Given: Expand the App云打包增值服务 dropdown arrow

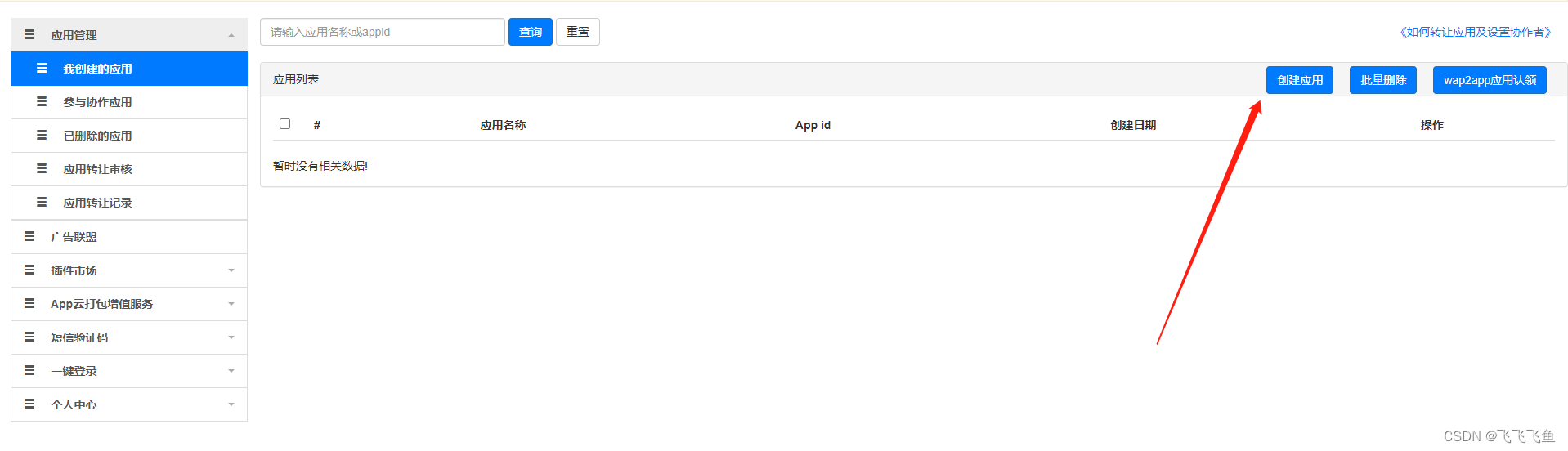Looking at the screenshot, I should [x=231, y=304].
